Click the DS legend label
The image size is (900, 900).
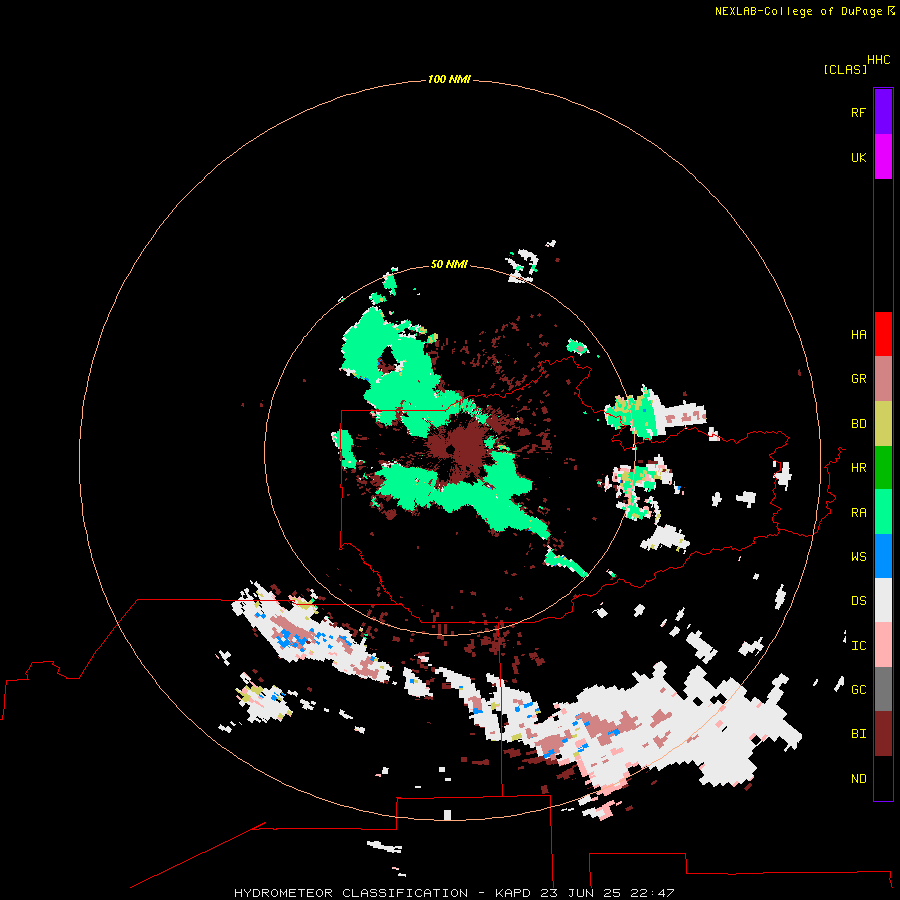(x=858, y=601)
